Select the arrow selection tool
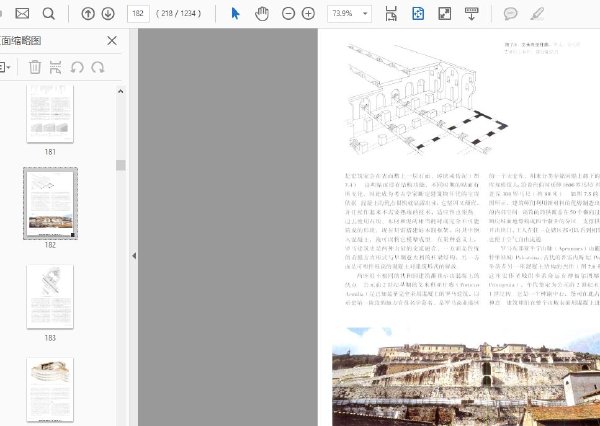The height and width of the screenshot is (426, 600). click(x=236, y=14)
